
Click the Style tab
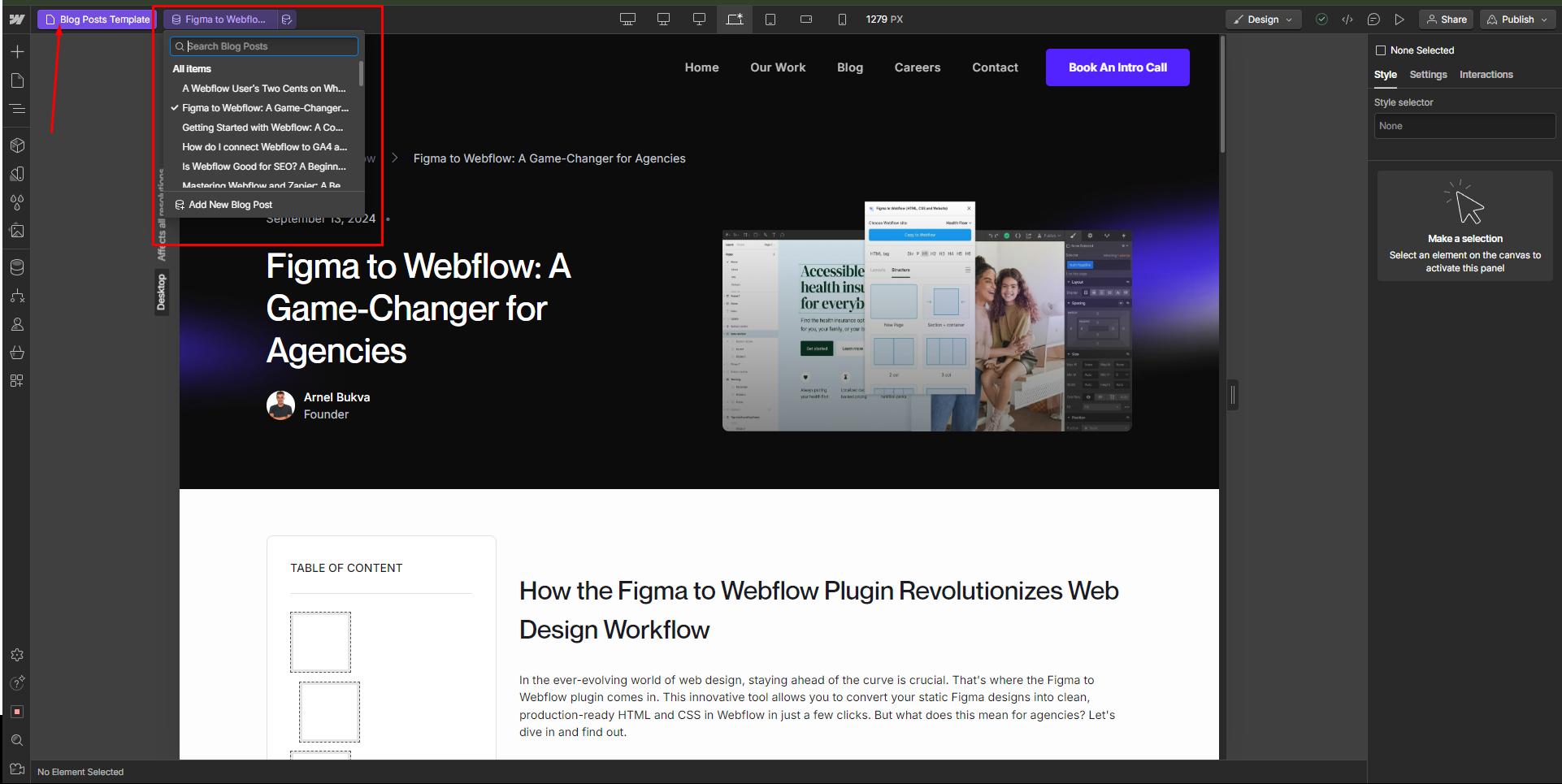tap(1386, 75)
